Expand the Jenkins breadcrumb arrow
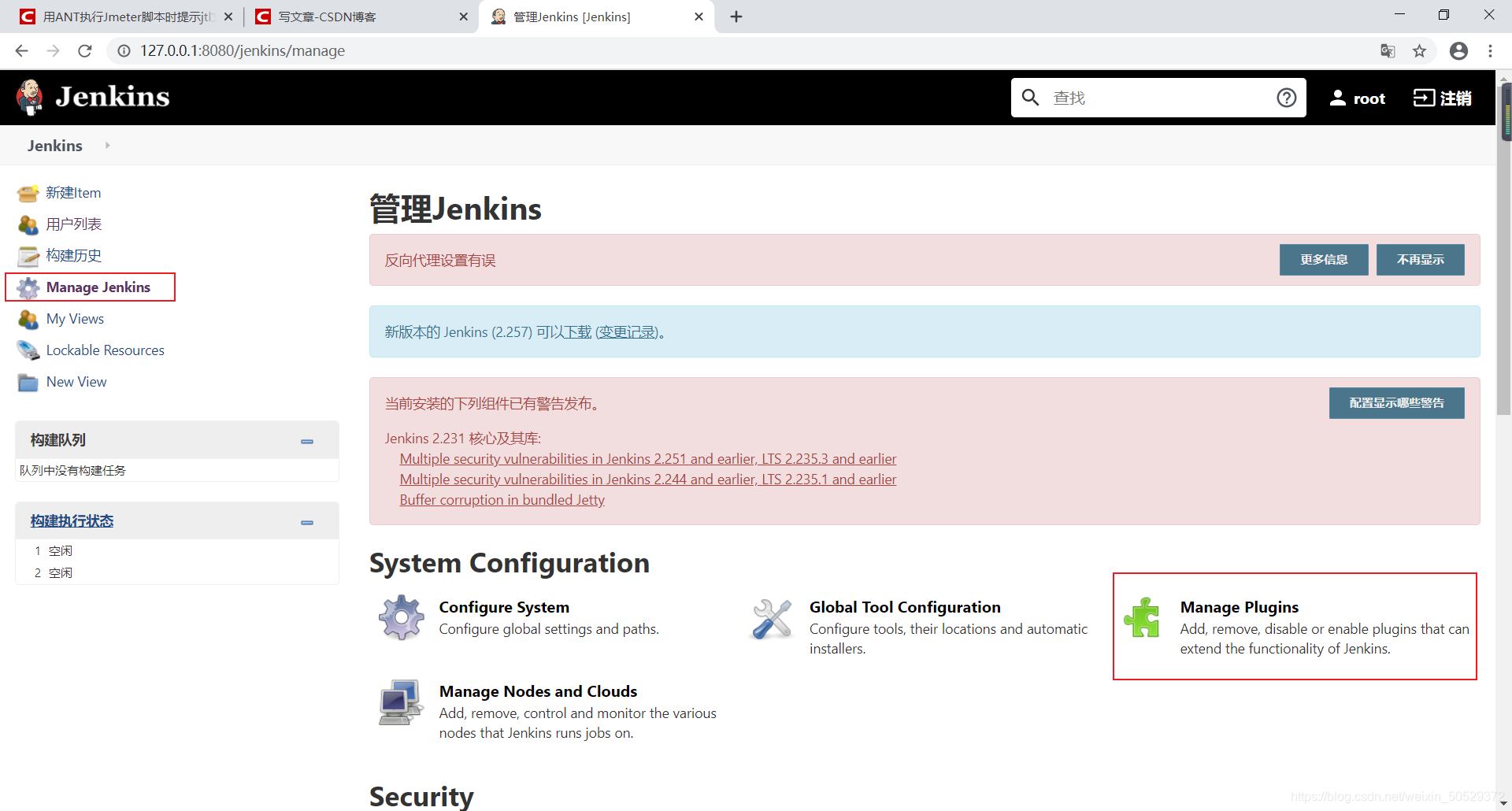The image size is (1512, 811). point(107,146)
